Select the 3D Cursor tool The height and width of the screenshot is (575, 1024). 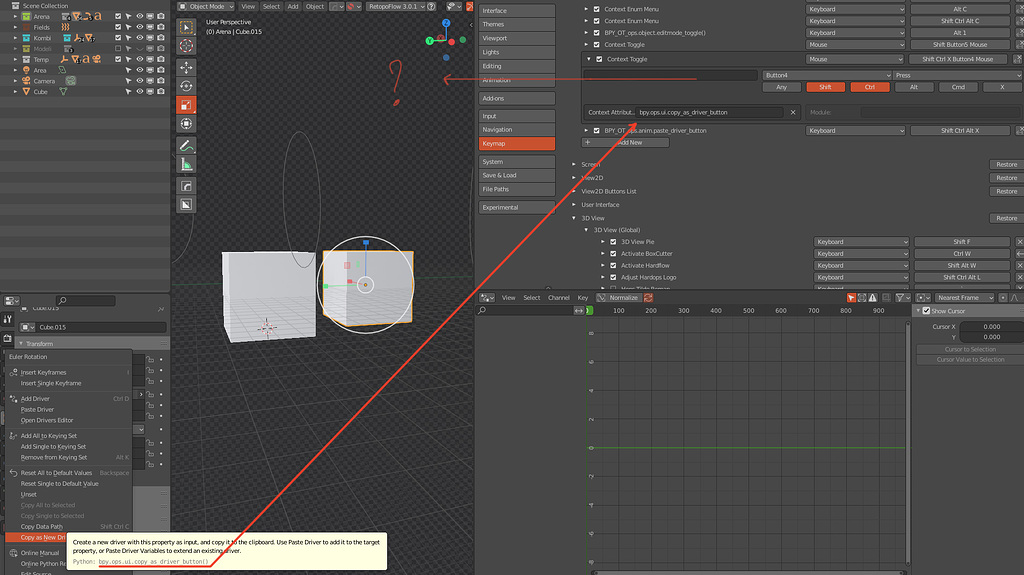click(187, 46)
